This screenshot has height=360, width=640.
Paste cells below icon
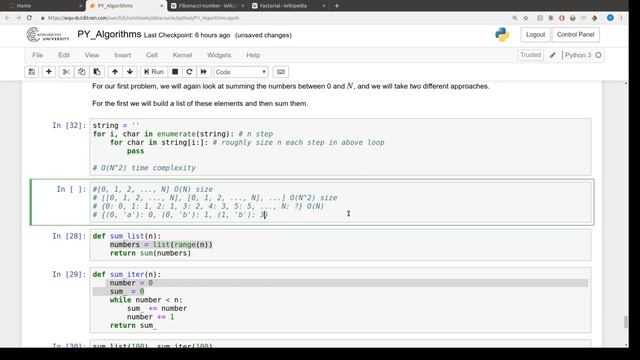(x=97, y=72)
